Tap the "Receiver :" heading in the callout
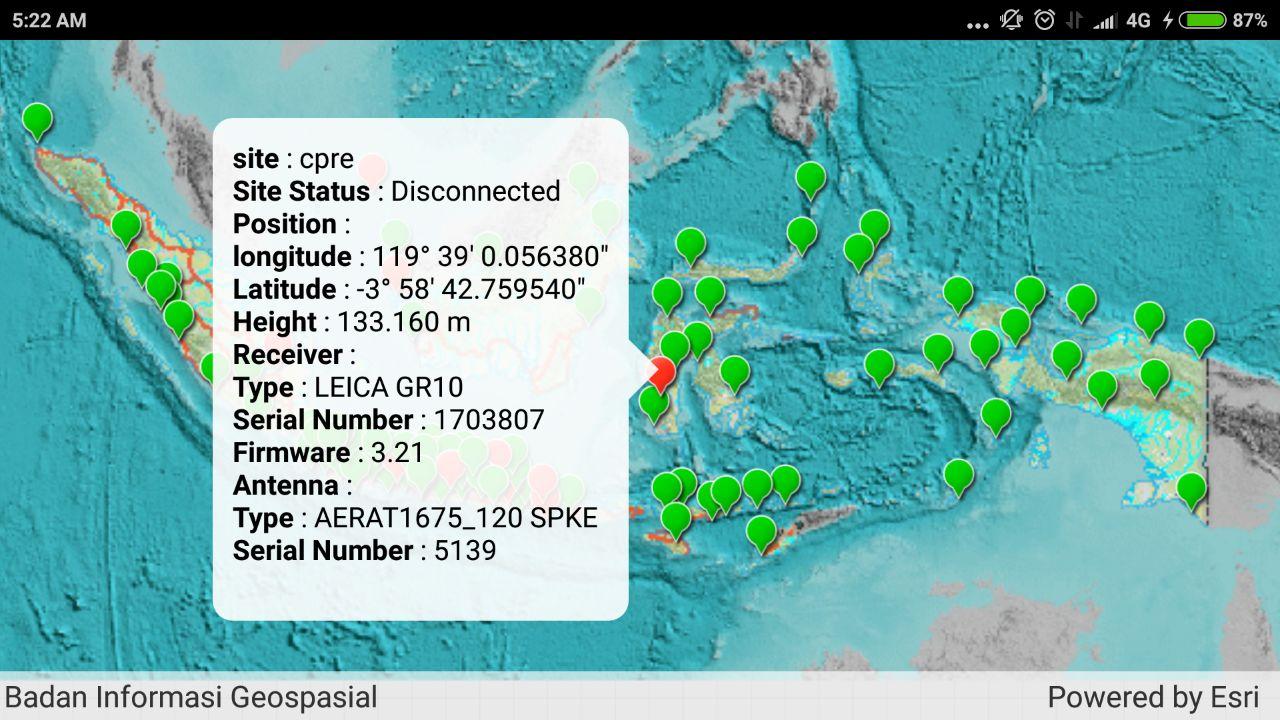The image size is (1280, 720). point(294,355)
